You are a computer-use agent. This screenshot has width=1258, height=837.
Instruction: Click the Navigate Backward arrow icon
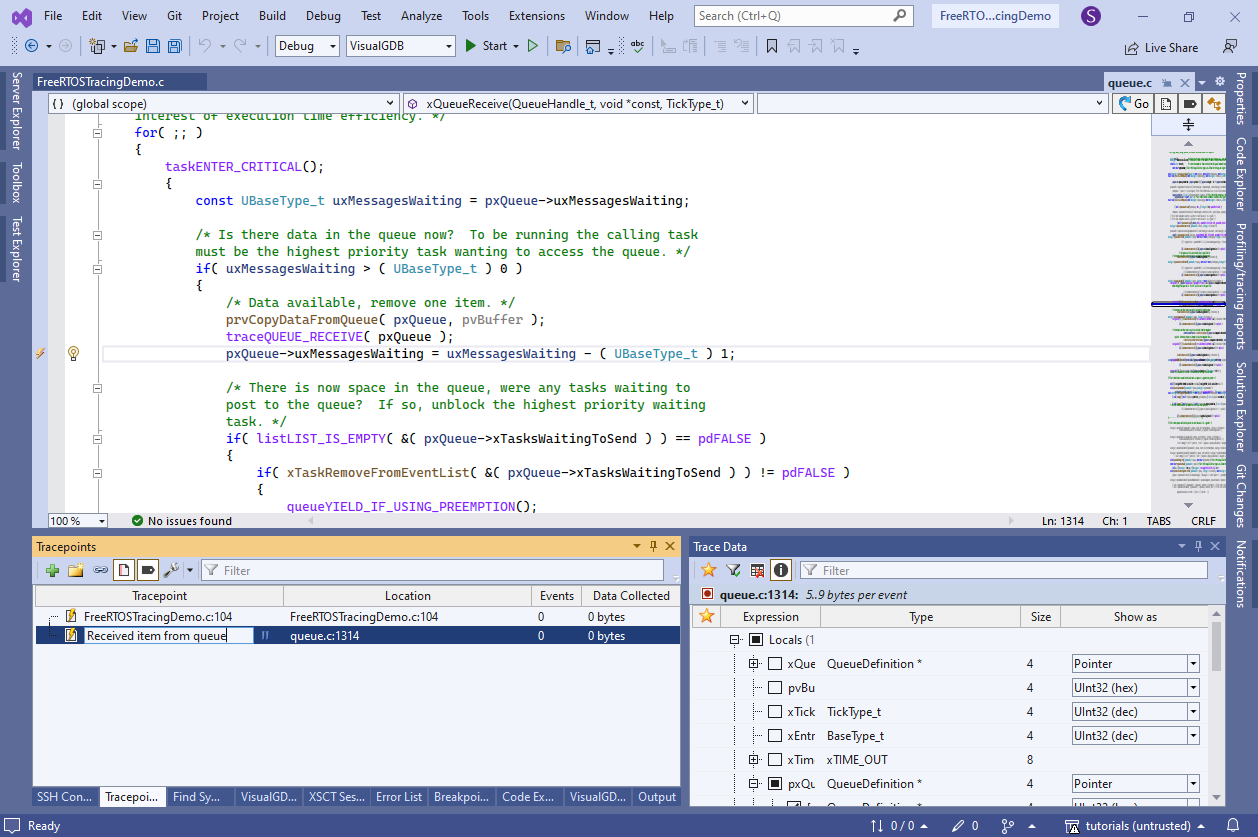click(31, 46)
